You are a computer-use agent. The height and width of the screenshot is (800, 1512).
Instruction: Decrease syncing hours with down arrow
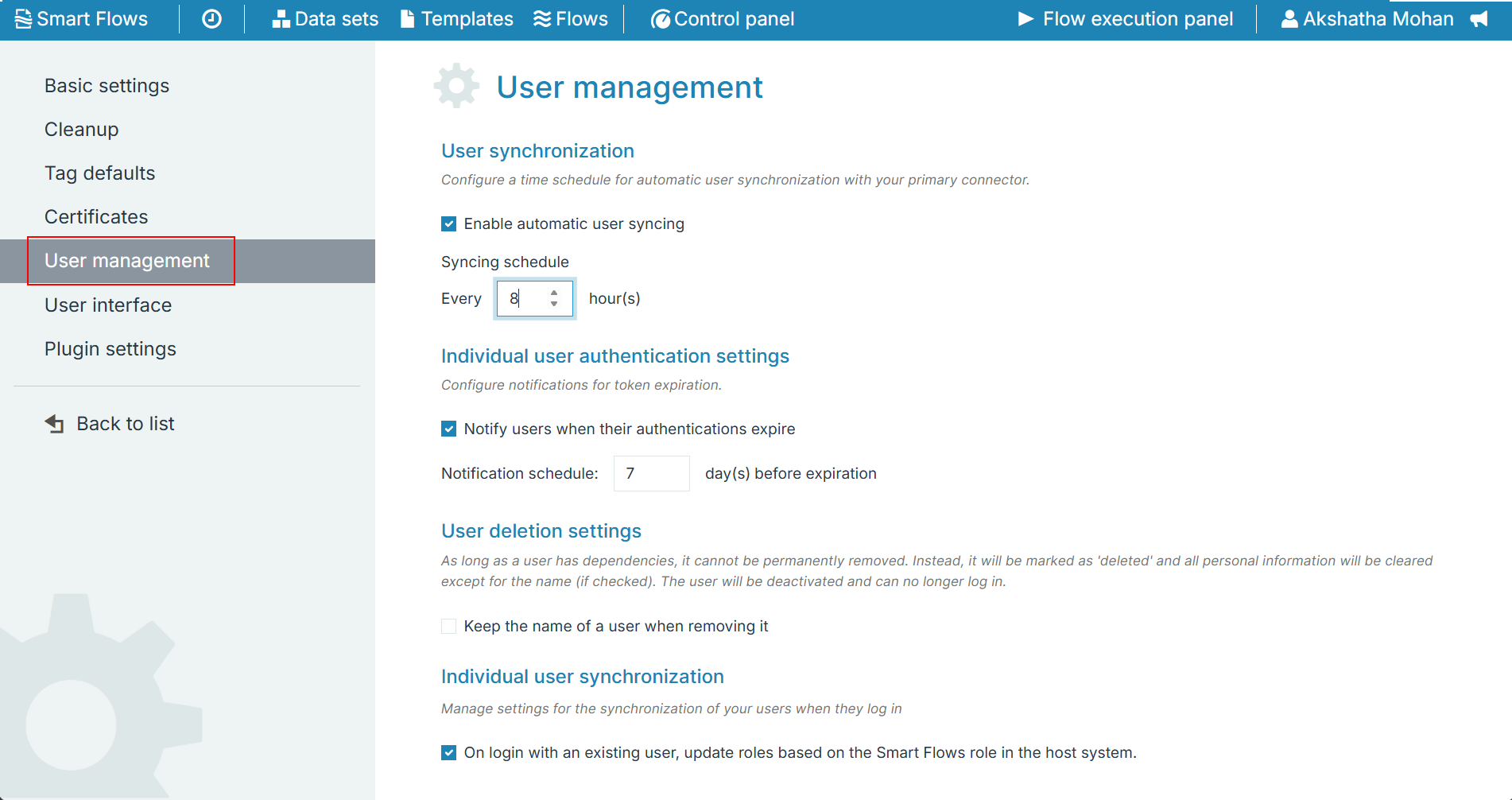point(554,304)
